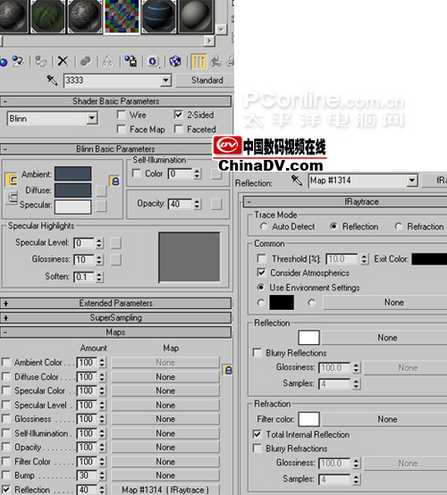The image size is (447, 495).
Task: Click the None button beside Filter color
Action: click(x=384, y=419)
